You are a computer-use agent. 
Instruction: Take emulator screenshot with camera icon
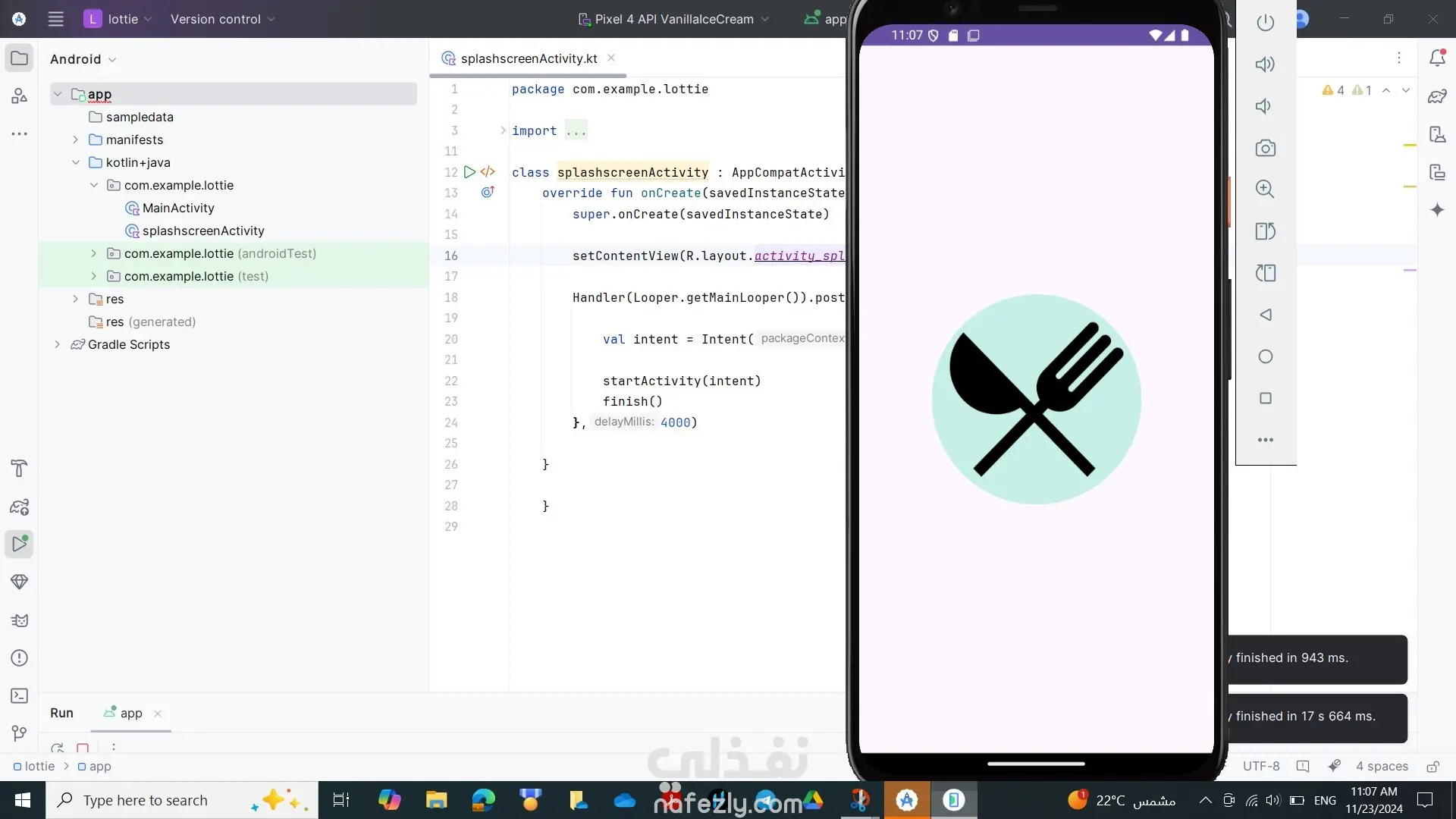[1265, 148]
